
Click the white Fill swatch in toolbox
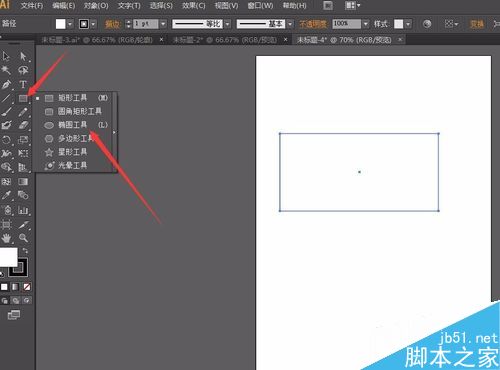[8, 257]
